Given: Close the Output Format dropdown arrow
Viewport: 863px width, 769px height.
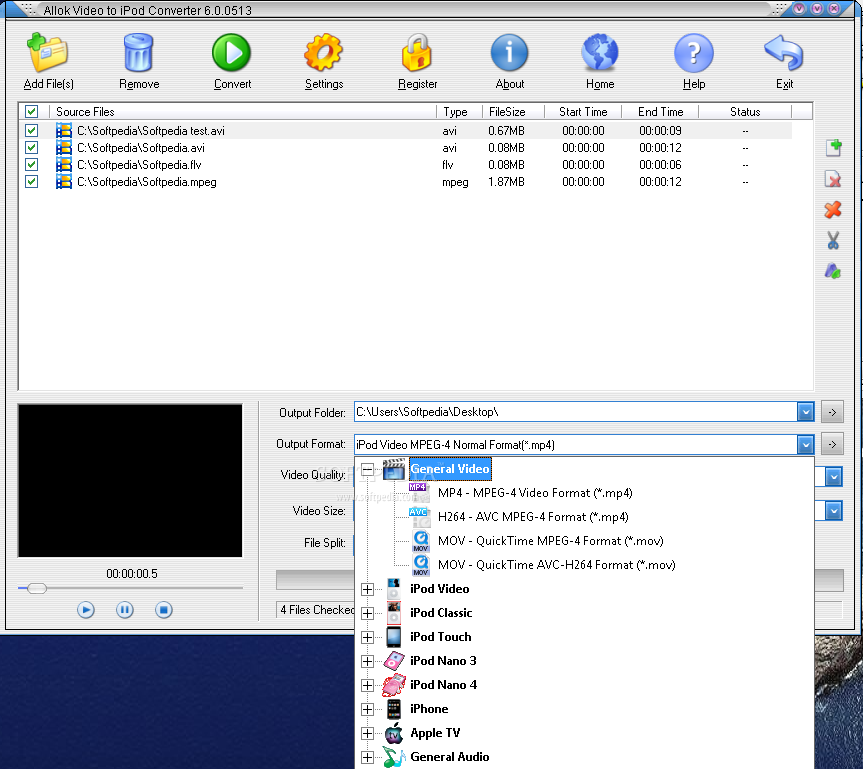Looking at the screenshot, I should [805, 444].
